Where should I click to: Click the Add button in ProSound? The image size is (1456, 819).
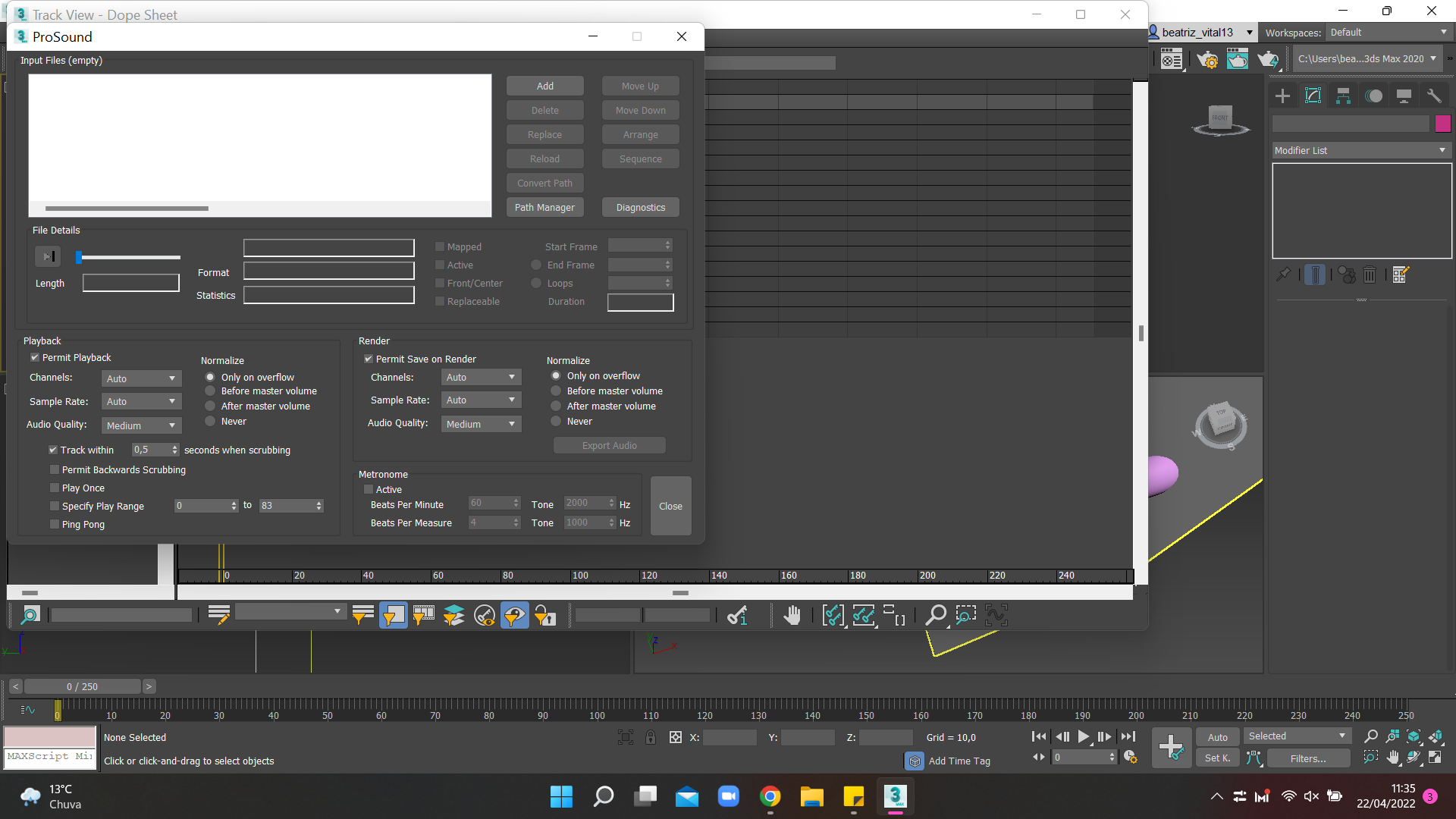[544, 86]
